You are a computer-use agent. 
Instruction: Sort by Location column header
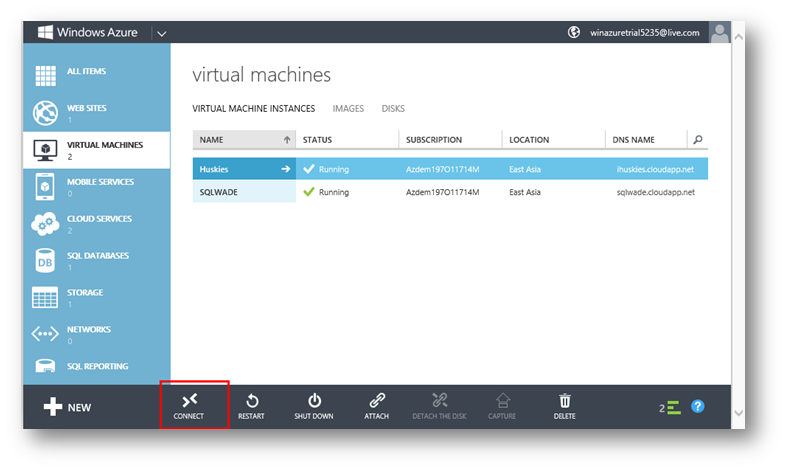click(529, 140)
